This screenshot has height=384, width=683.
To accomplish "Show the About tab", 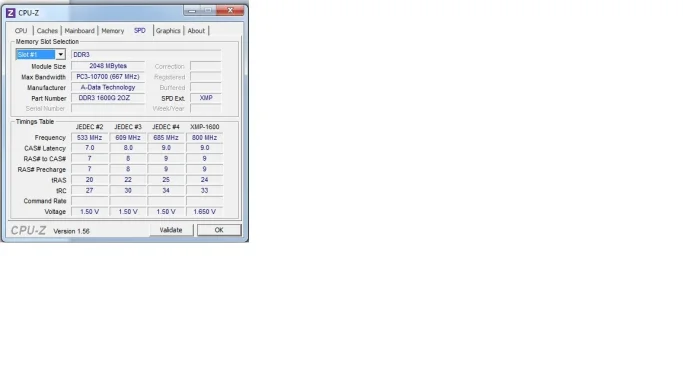I will pyautogui.click(x=196, y=31).
